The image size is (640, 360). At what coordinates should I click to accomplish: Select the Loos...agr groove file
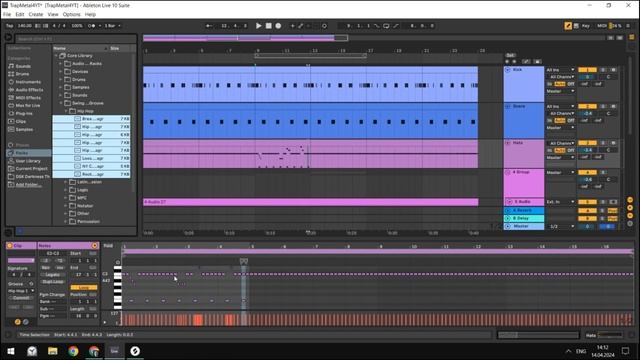pos(92,158)
